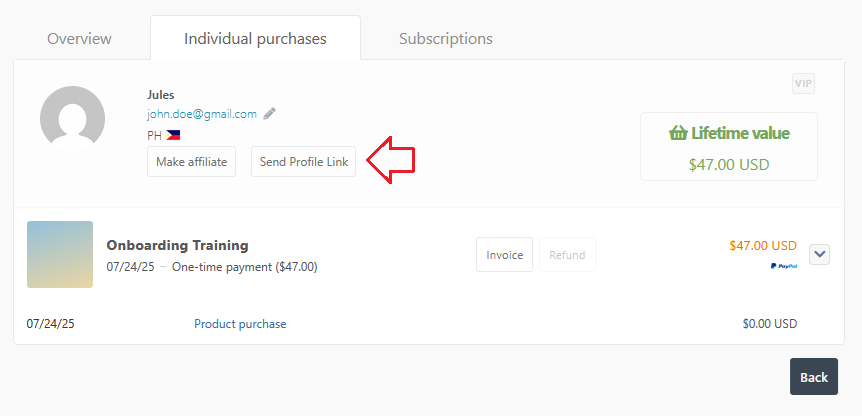Click the grey profile avatar picture

tap(72, 119)
